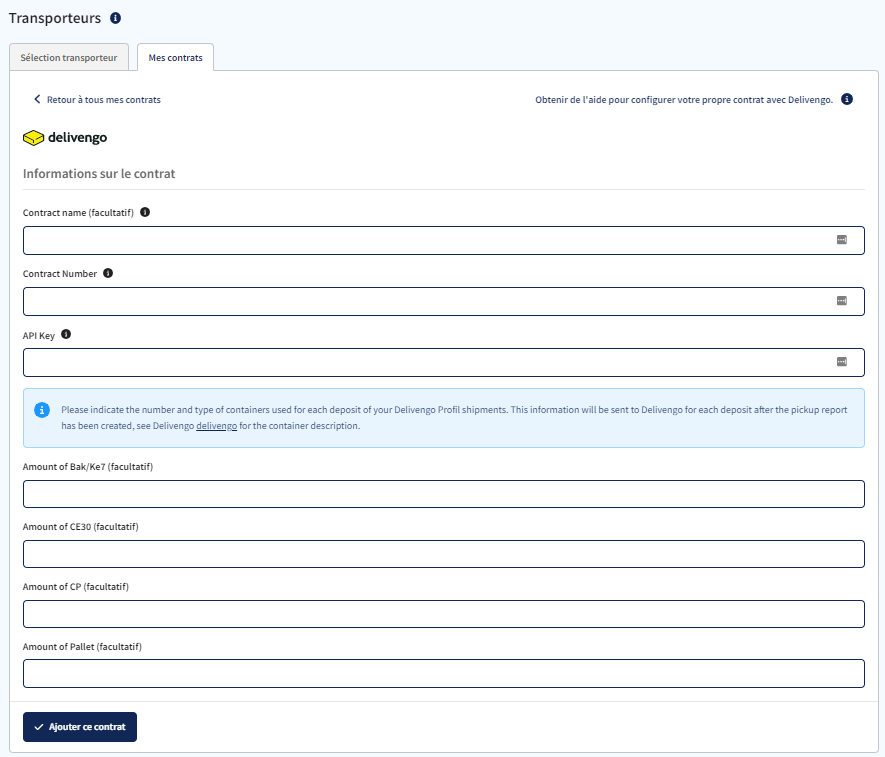
Task: Click the help info icon at top right
Action: pyautogui.click(x=847, y=99)
